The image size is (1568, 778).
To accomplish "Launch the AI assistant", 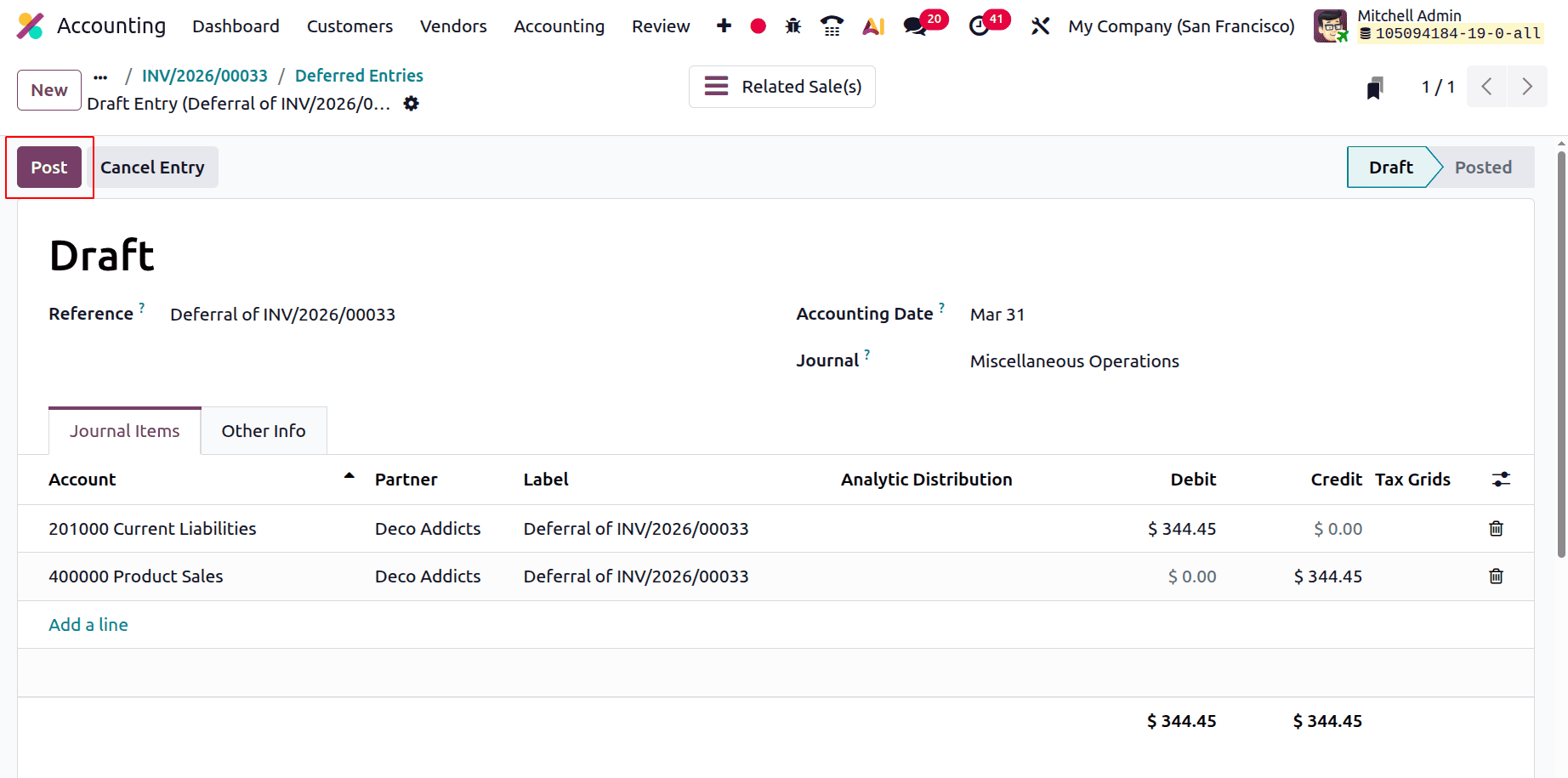I will tap(872, 26).
